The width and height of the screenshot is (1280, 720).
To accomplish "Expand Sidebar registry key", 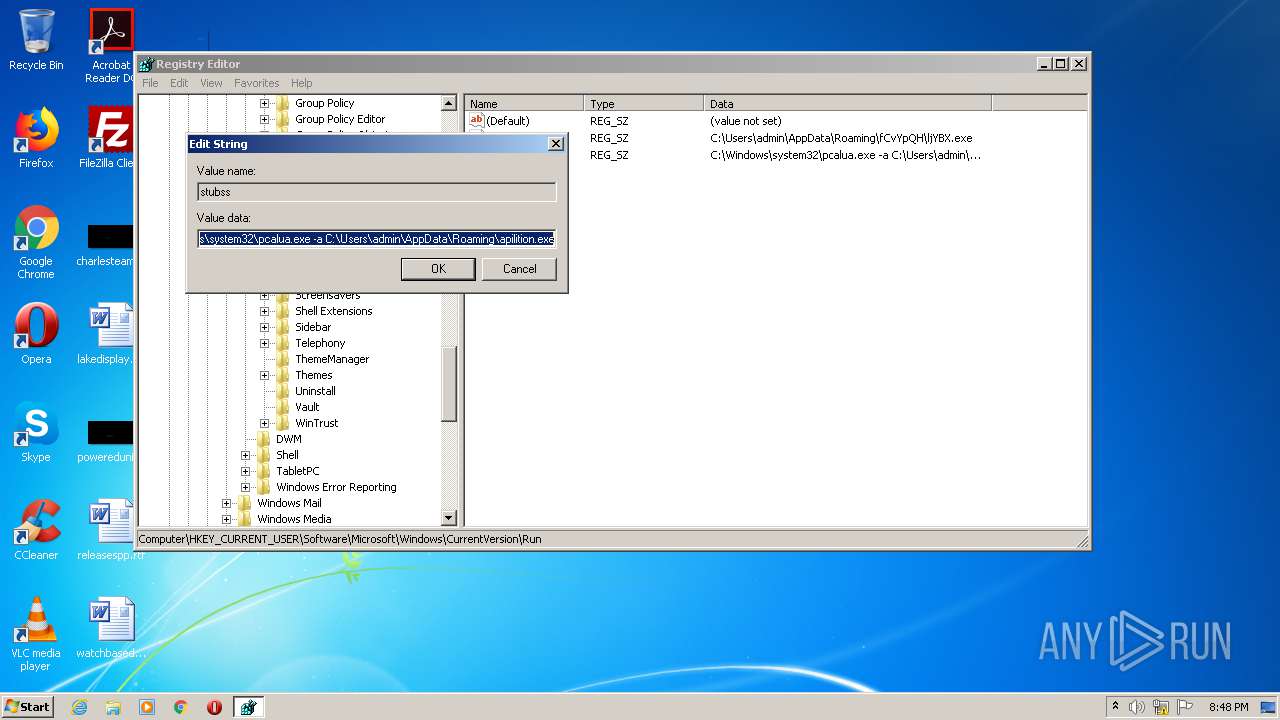I will (x=265, y=327).
